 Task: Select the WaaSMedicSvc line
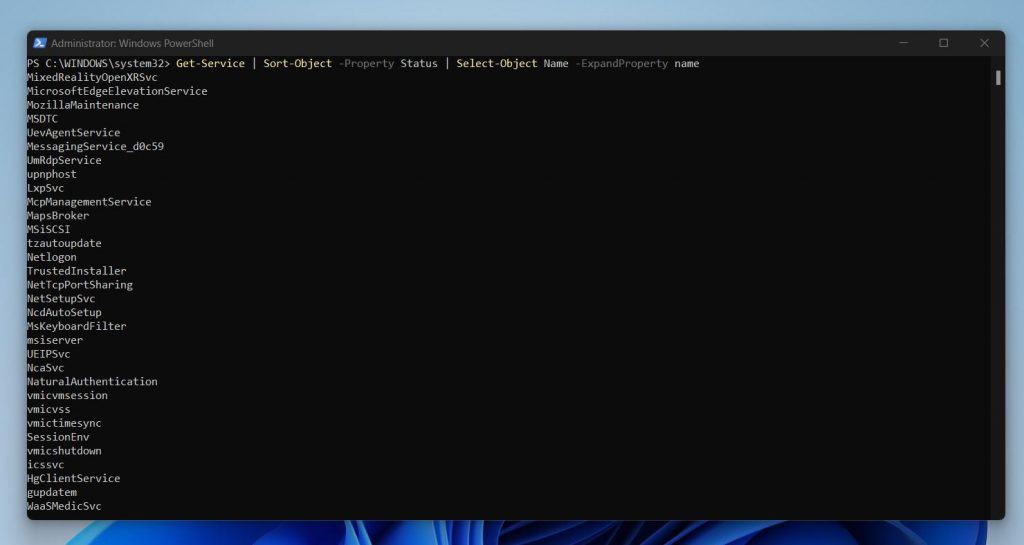point(64,506)
